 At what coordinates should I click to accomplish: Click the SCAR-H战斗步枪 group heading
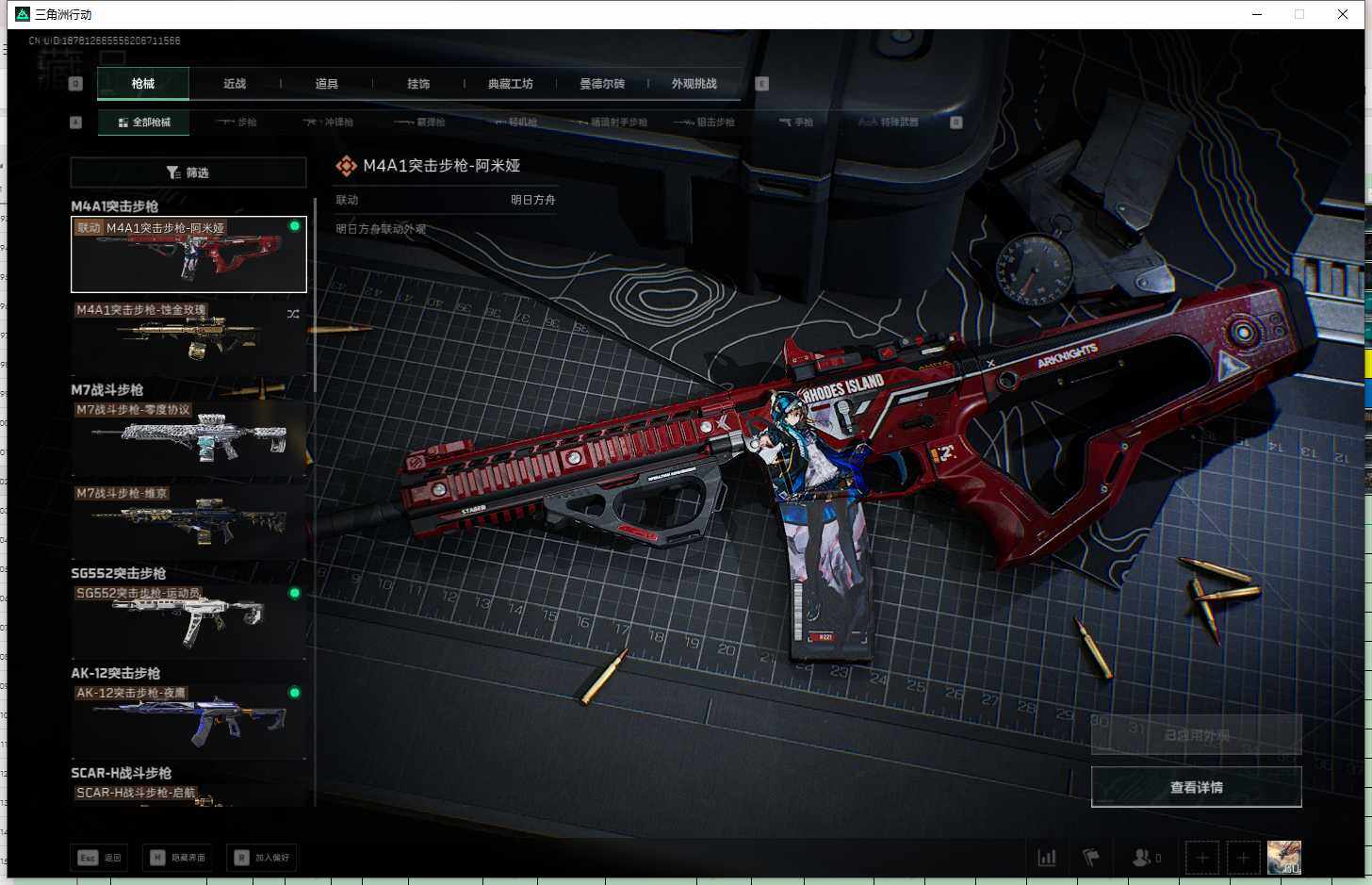[x=122, y=773]
